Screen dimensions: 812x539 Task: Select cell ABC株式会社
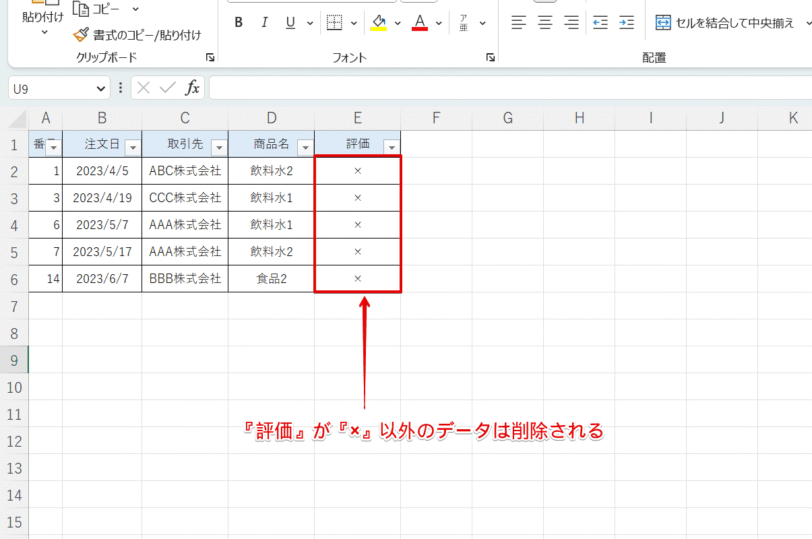point(185,171)
